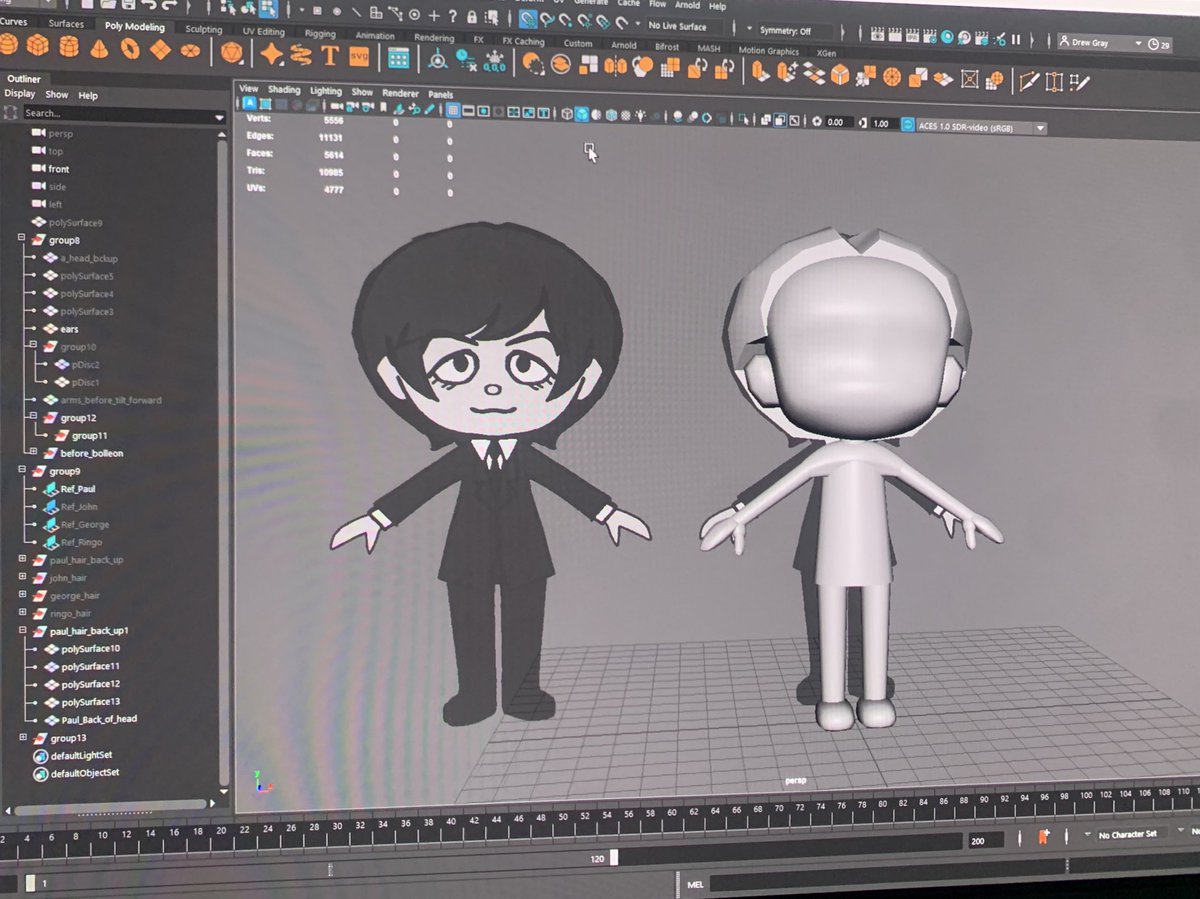Open the Drew Gray account dropdown

click(1100, 43)
